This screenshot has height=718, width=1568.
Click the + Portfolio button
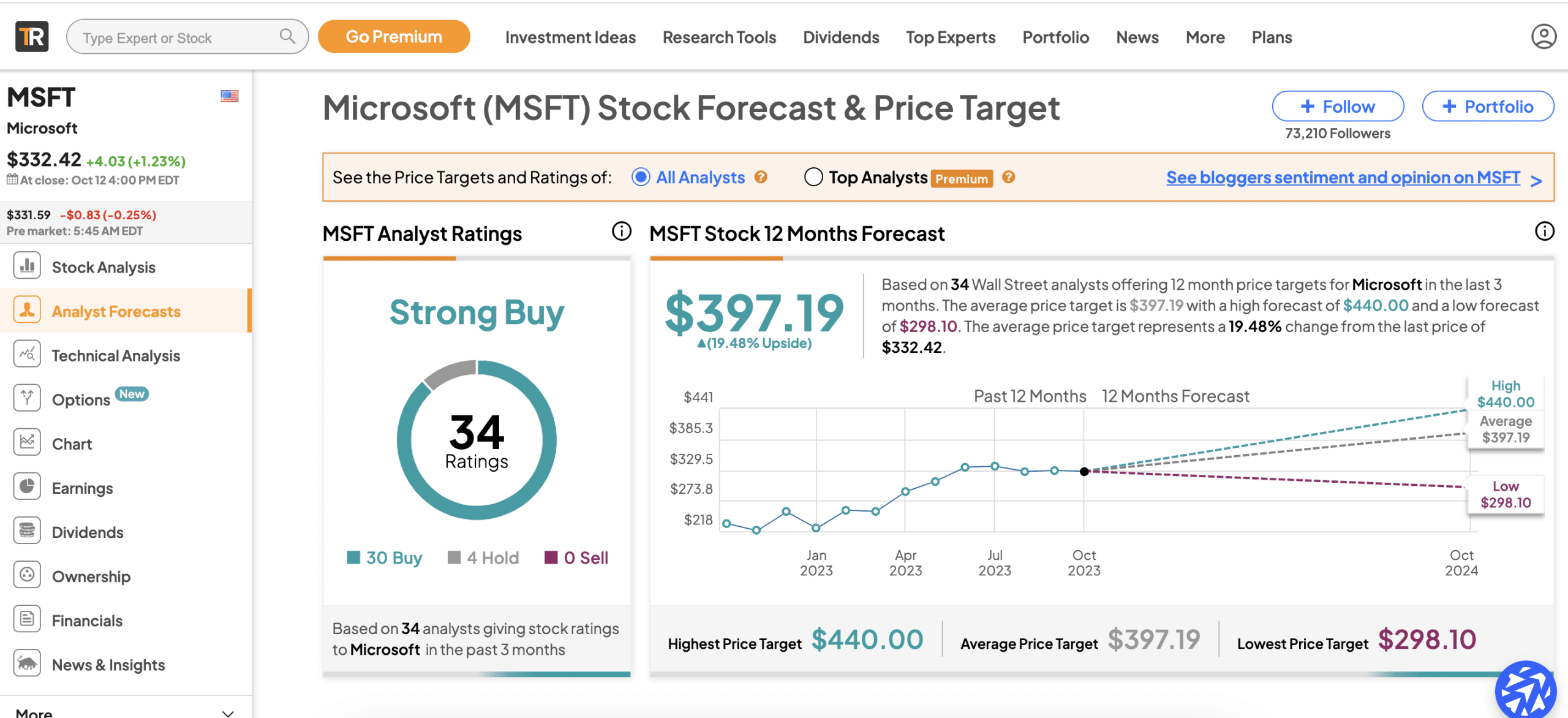tap(1488, 107)
